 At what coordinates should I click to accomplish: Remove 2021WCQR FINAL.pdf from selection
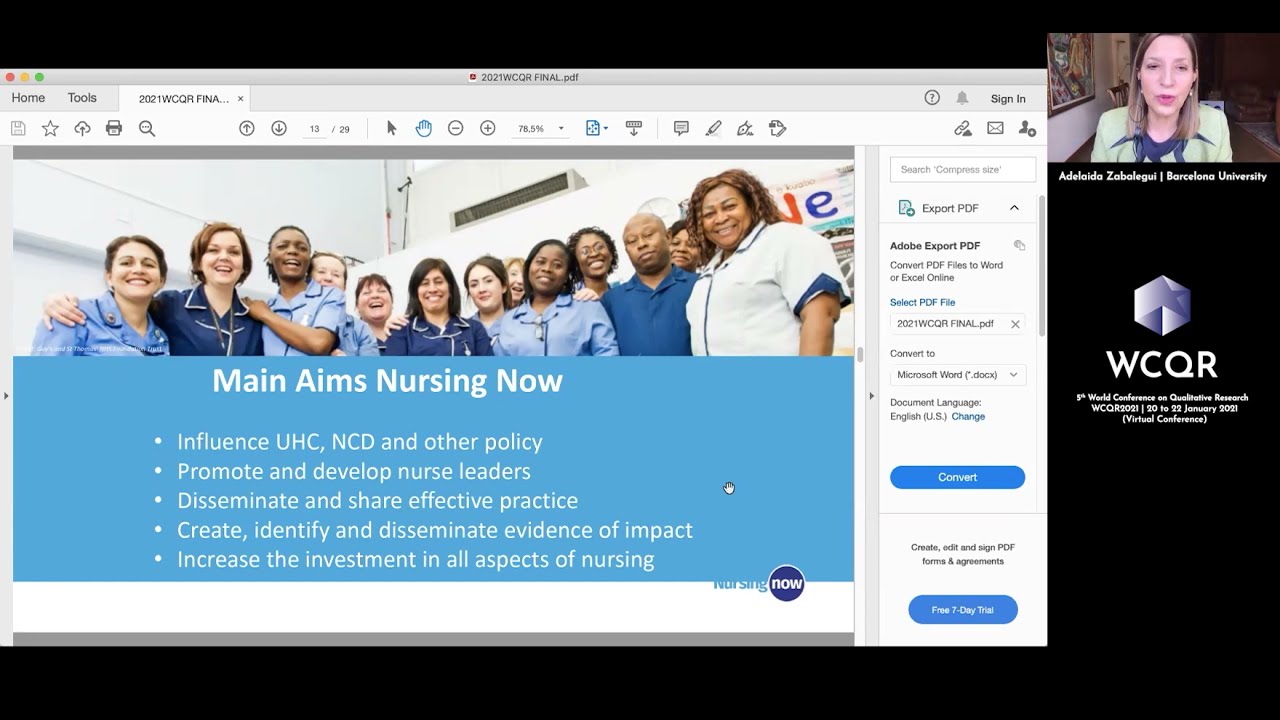coord(1015,324)
